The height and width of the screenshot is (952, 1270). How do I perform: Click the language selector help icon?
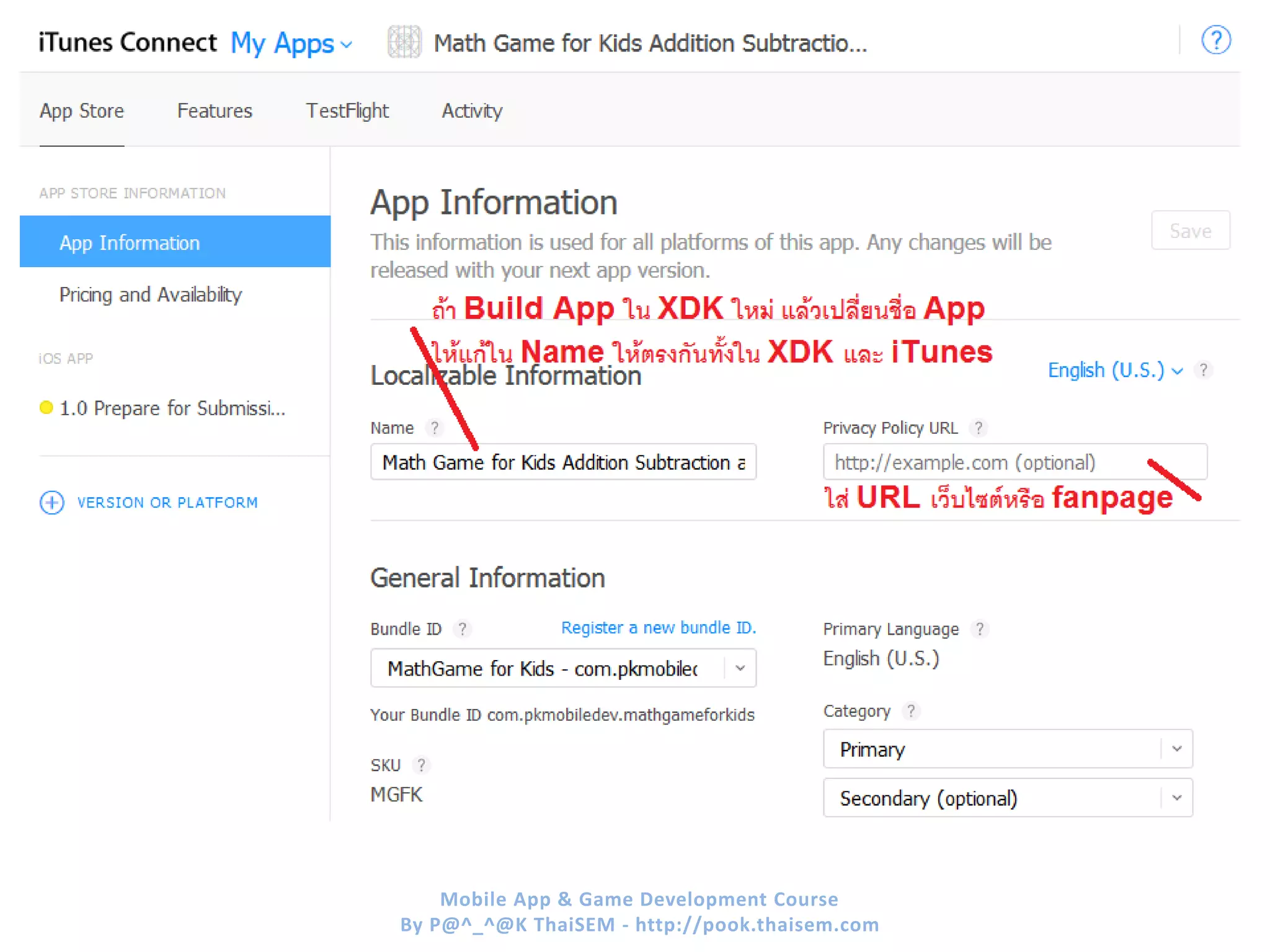[1204, 371]
